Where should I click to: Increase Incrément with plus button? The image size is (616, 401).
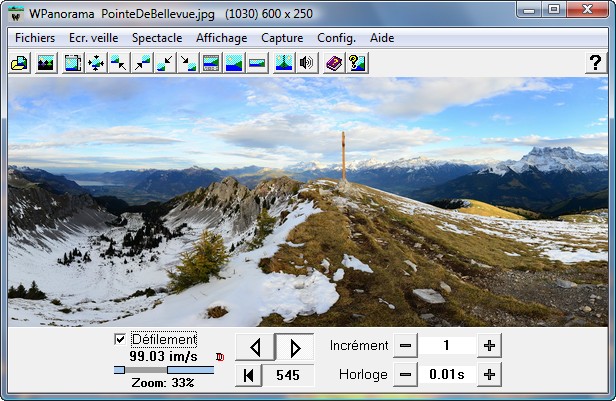(489, 345)
